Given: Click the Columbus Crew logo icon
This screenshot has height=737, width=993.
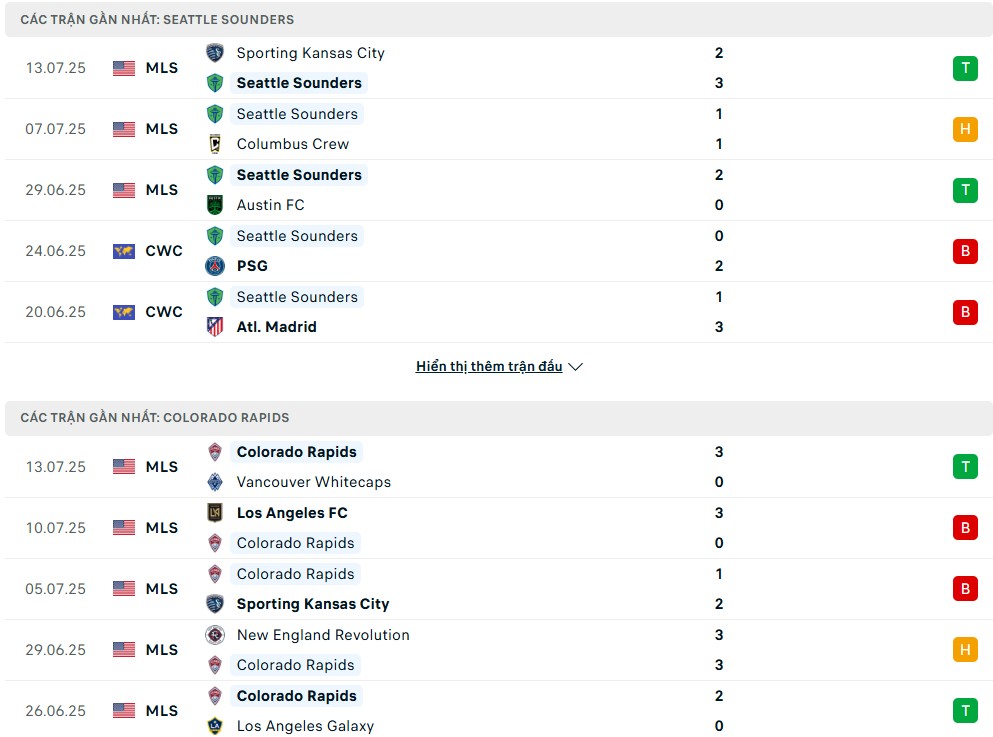Looking at the screenshot, I should point(215,144).
